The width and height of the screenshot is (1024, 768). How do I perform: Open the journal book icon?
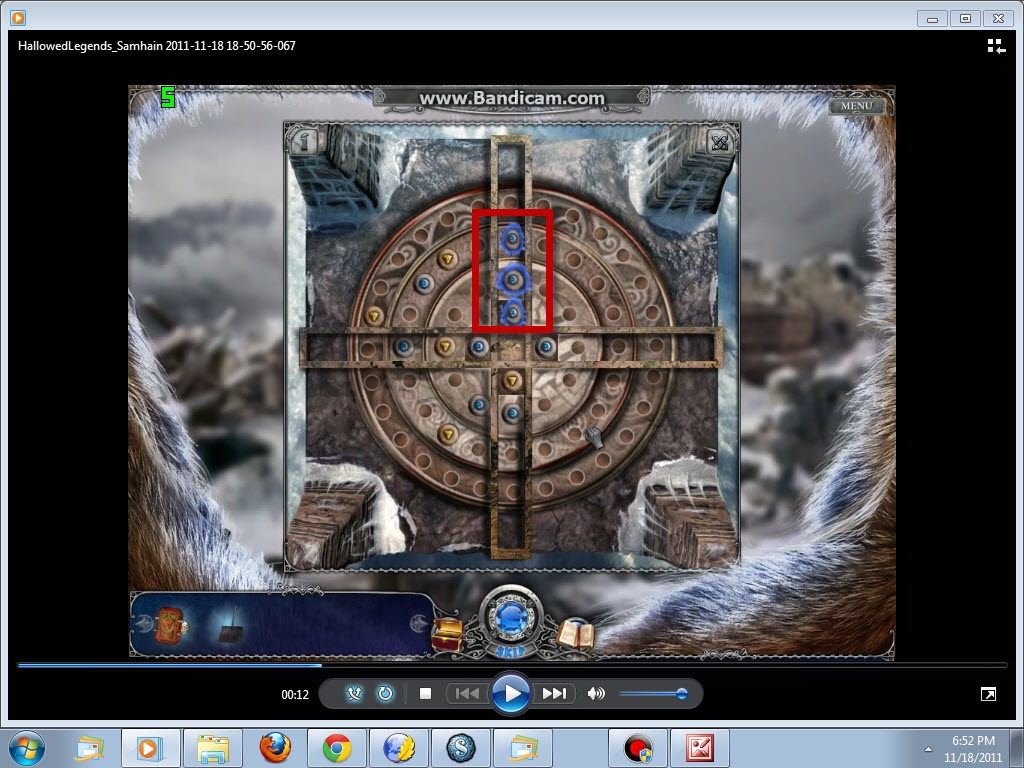point(576,633)
